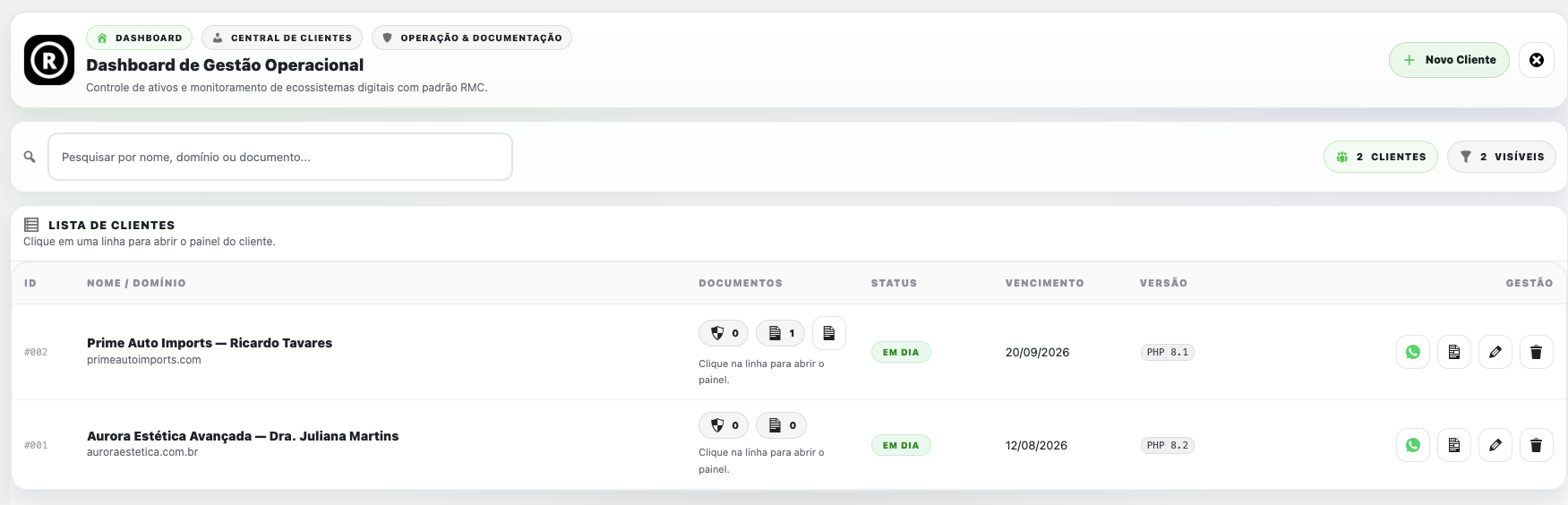Edit Aurora Estética Avançada with pencil icon
The width and height of the screenshot is (1568, 505).
(x=1495, y=445)
